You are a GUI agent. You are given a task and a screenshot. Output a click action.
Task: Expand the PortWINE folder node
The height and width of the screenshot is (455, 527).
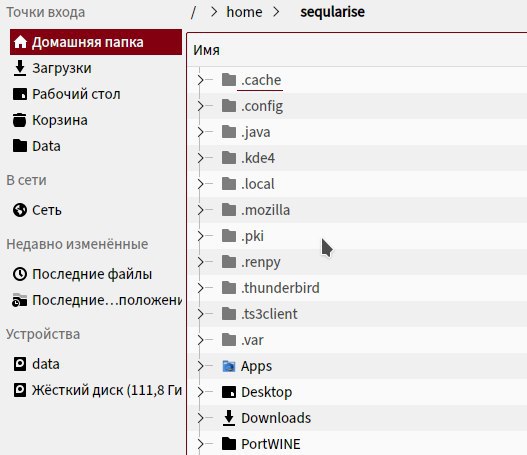[x=201, y=444]
